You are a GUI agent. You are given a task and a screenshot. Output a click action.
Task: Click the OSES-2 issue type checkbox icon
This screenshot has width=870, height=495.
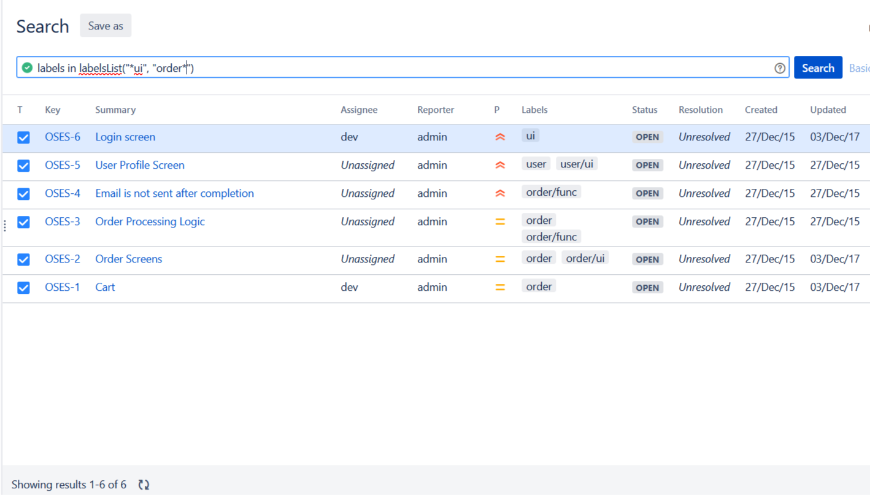tap(24, 259)
